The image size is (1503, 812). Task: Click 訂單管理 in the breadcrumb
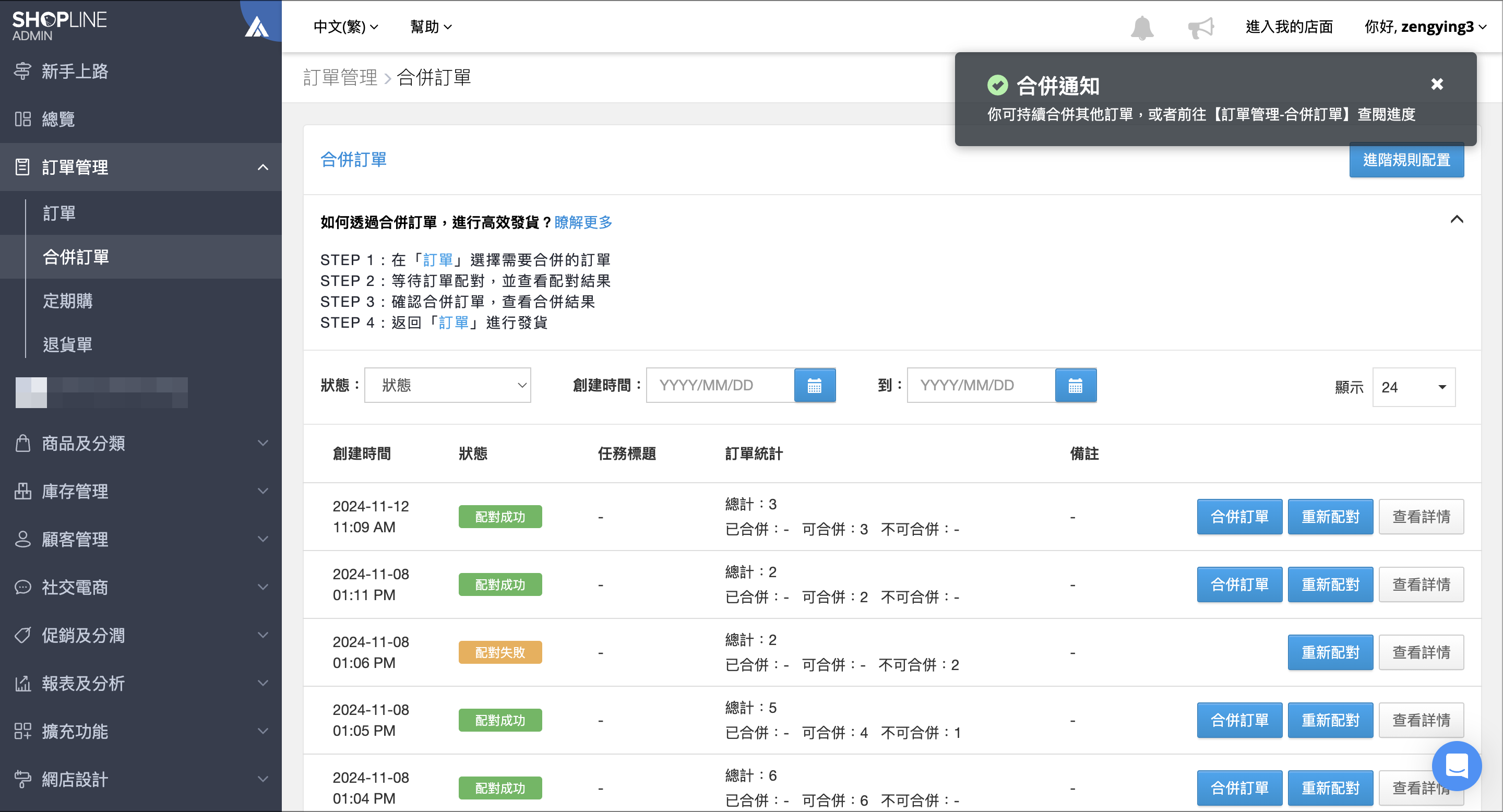340,77
